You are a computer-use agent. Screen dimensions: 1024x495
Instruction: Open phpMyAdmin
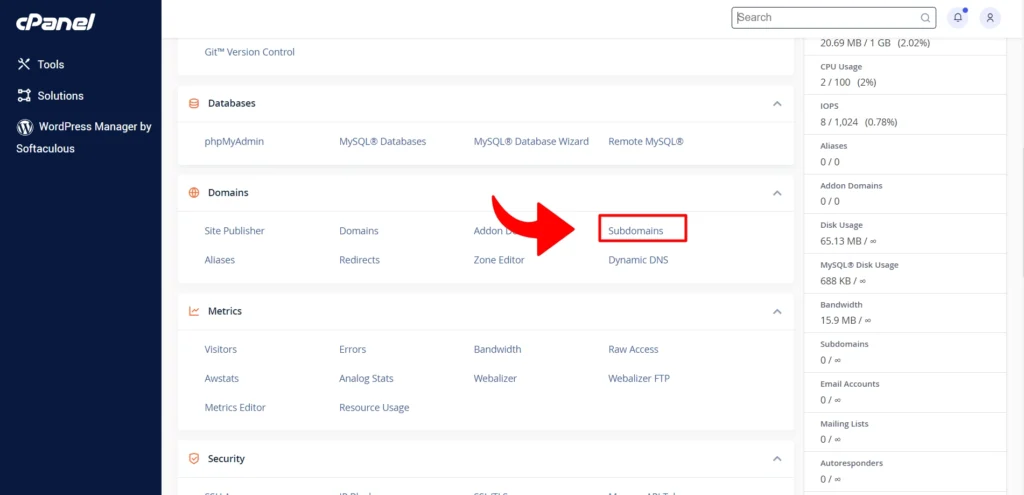pyautogui.click(x=234, y=141)
